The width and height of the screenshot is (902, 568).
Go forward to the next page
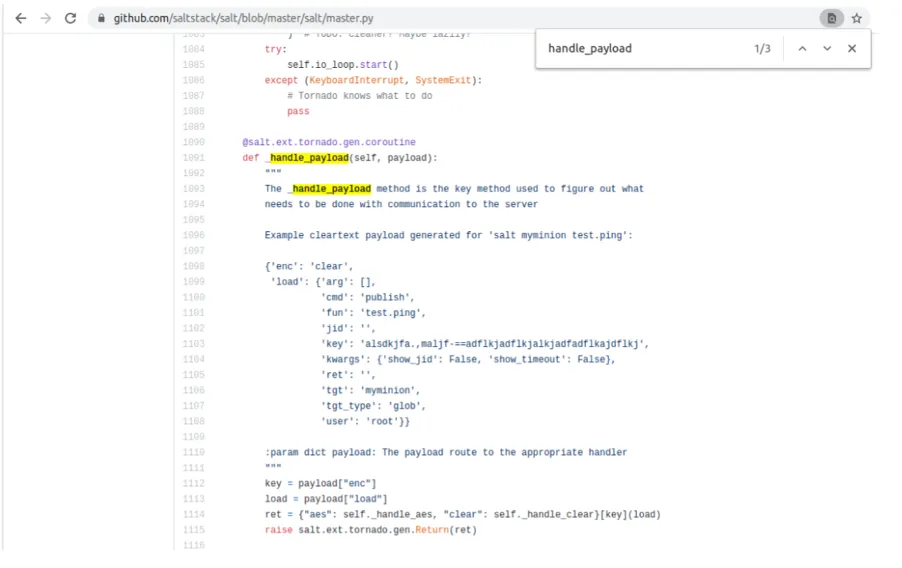click(x=45, y=18)
